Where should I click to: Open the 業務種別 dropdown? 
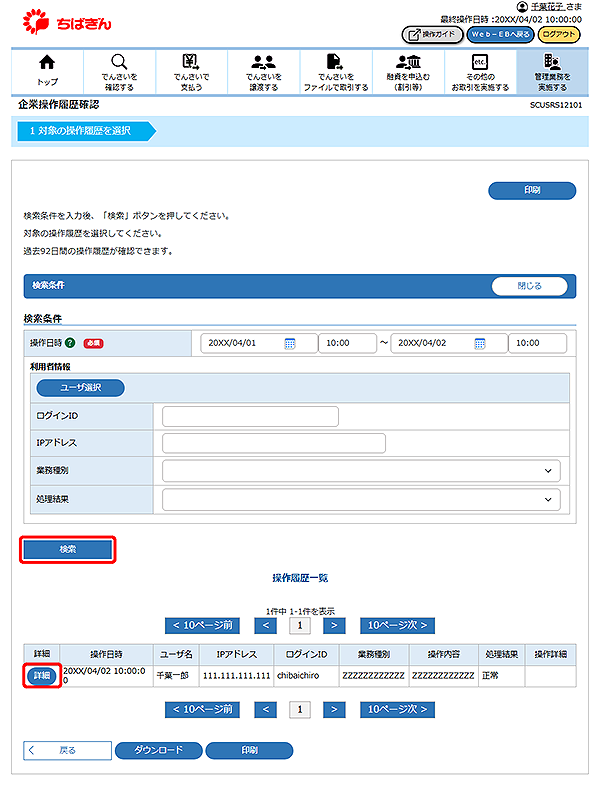coord(361,471)
